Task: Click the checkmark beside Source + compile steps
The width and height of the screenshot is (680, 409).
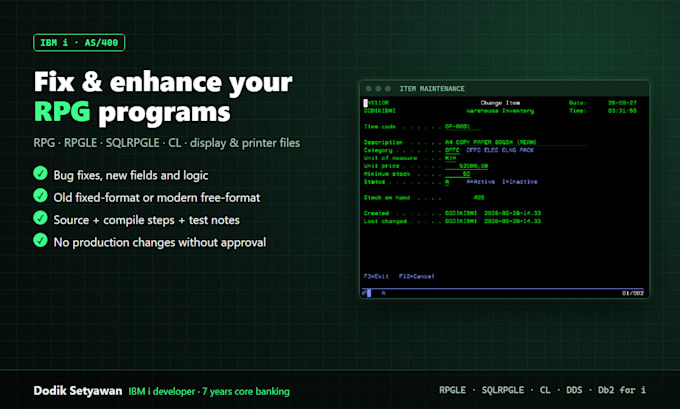Action: pos(40,218)
